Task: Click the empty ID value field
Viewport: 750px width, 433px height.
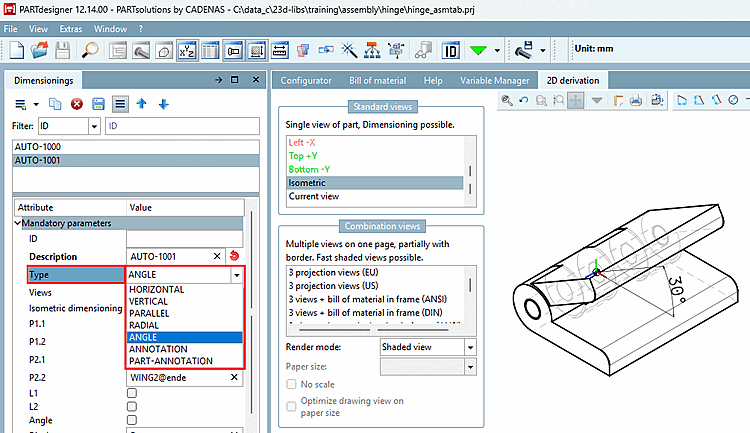Action: pos(185,239)
